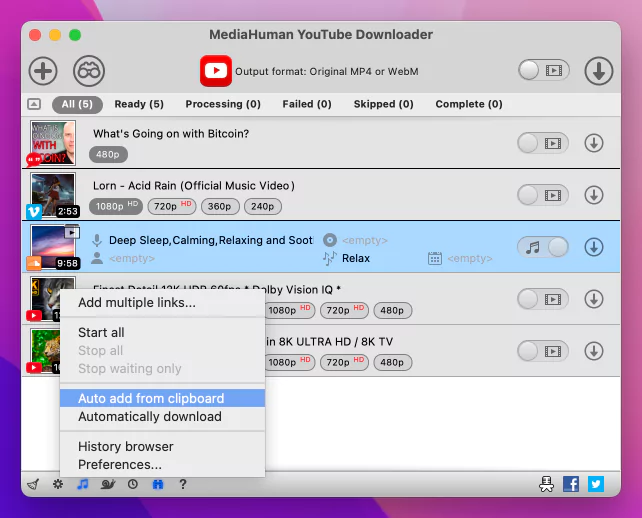Toggle video mode switch on Dolby Vision row
The width and height of the screenshot is (642, 518).
(543, 299)
